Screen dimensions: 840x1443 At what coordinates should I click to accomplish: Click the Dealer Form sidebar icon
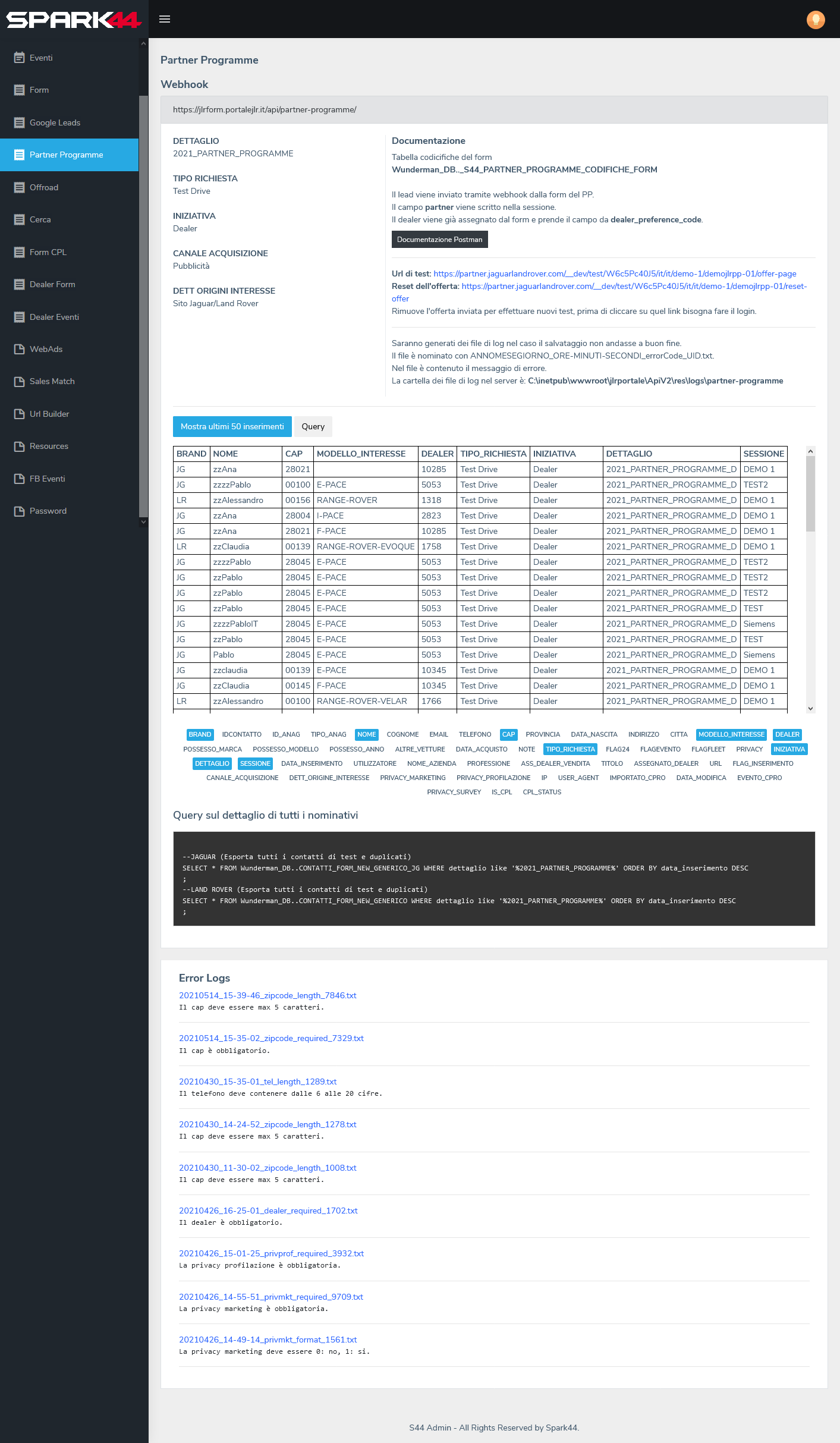point(19,284)
